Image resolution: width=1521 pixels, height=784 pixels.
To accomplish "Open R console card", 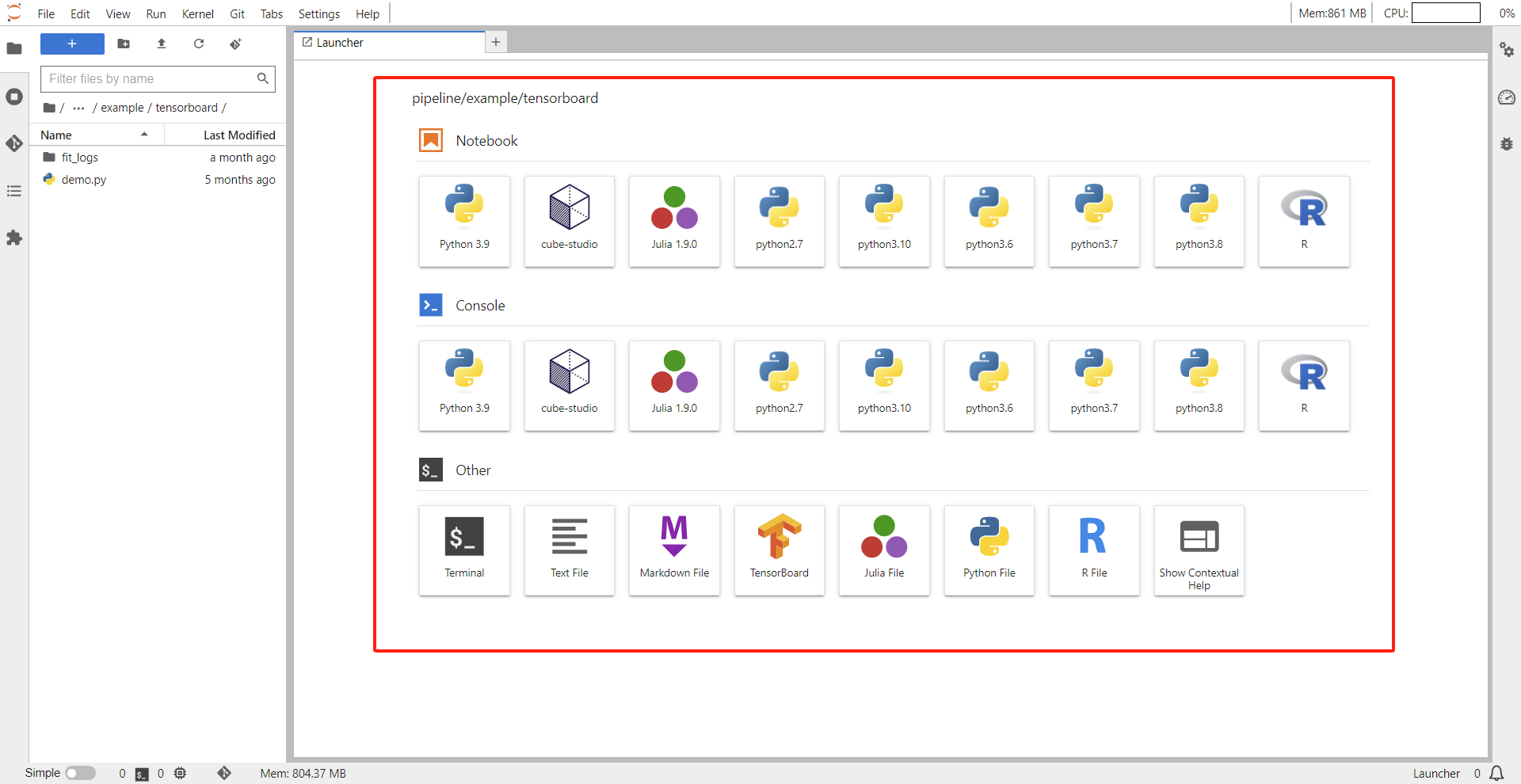I will [x=1304, y=386].
